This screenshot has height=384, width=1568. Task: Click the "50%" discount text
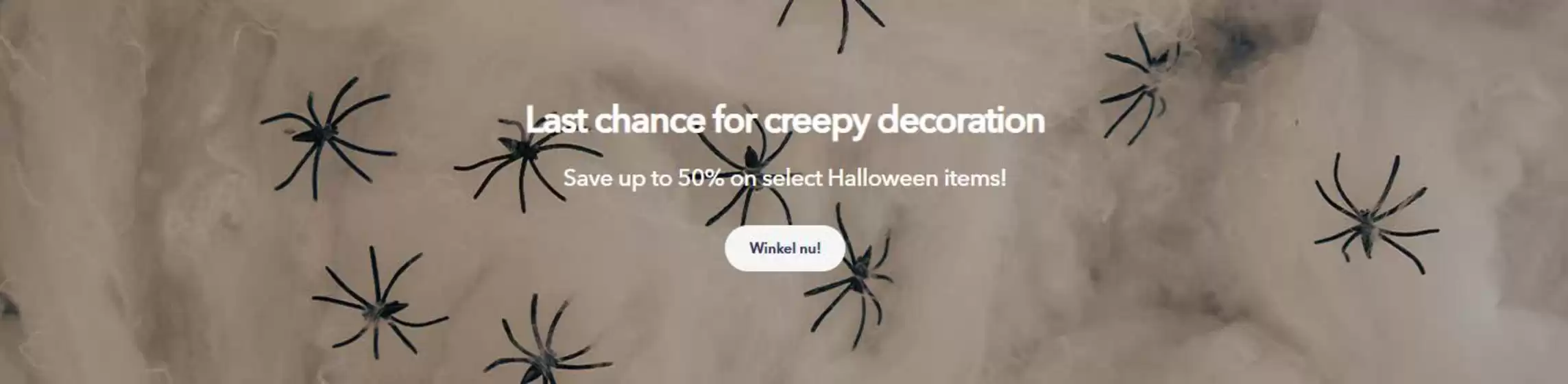701,178
